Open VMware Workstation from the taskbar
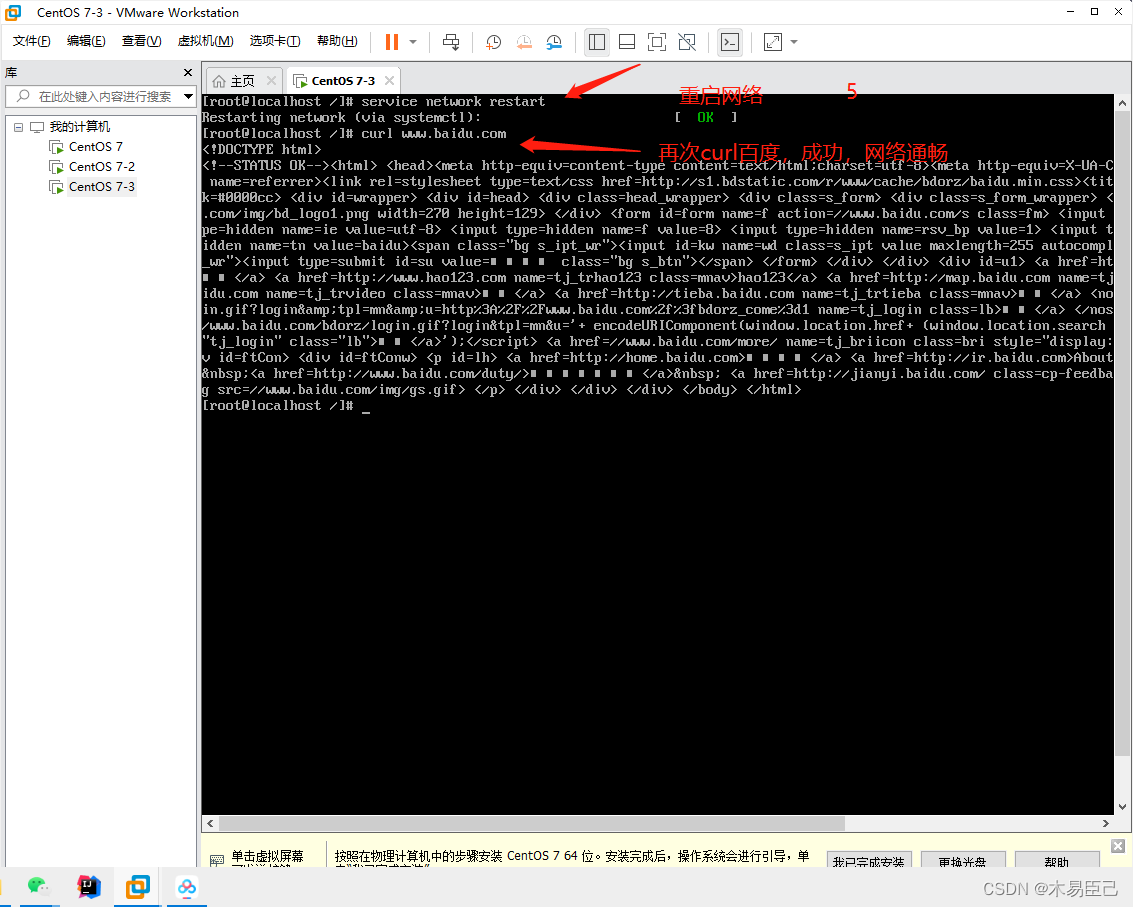Screen dimensions: 1133x907 tap(137, 886)
